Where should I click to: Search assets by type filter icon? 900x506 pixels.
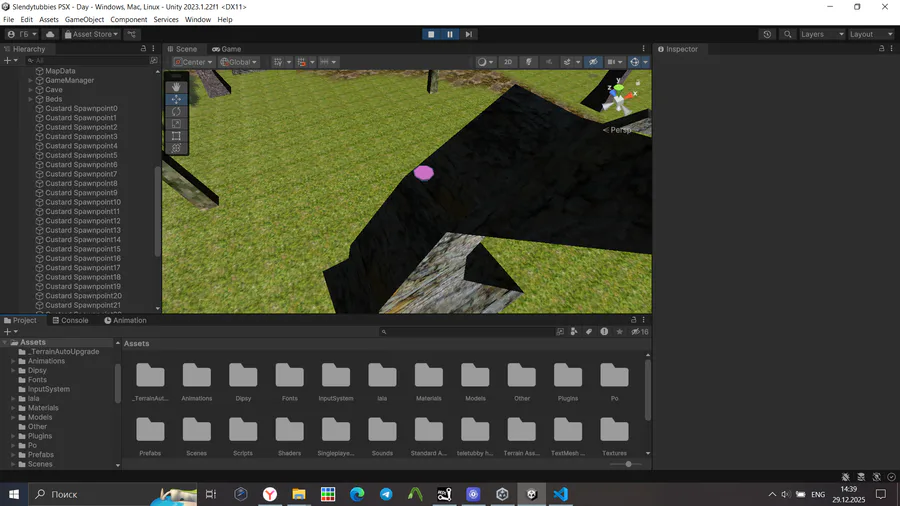[x=573, y=332]
